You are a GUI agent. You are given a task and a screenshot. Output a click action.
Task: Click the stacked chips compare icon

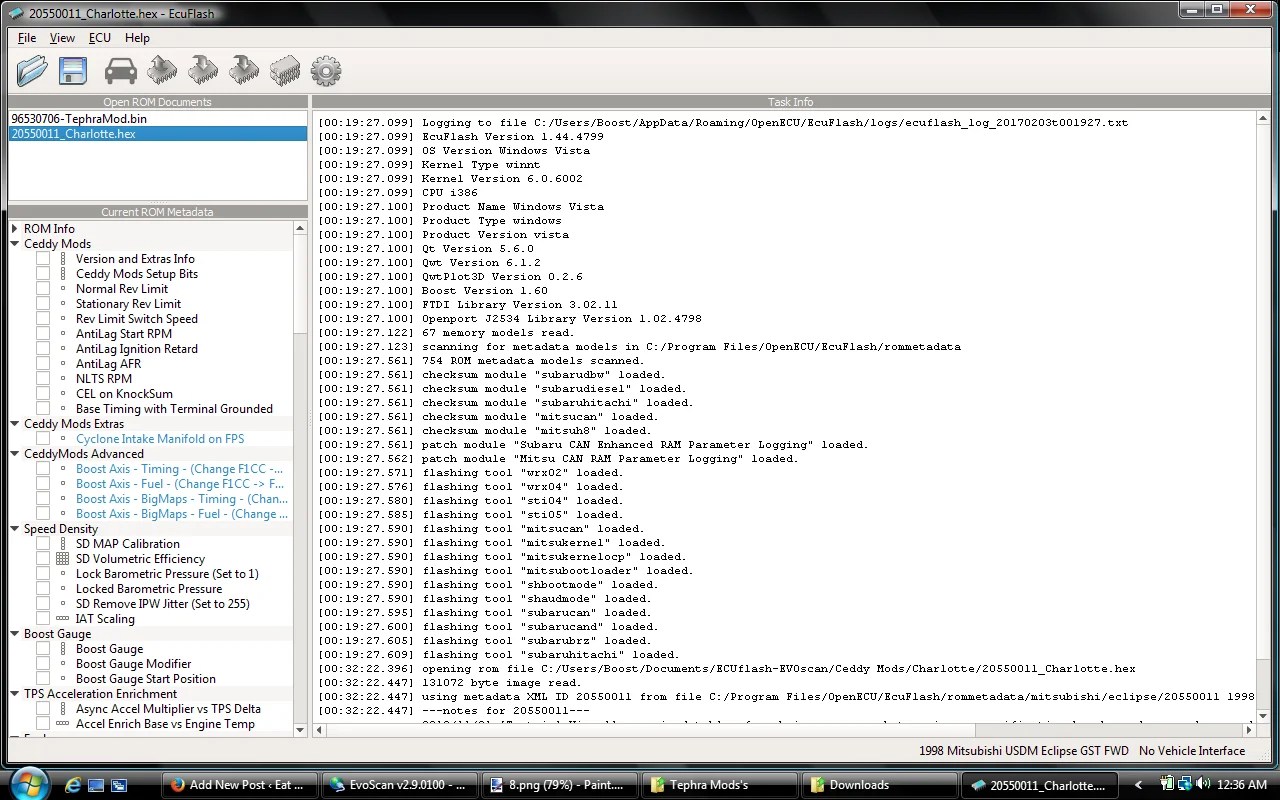(285, 70)
